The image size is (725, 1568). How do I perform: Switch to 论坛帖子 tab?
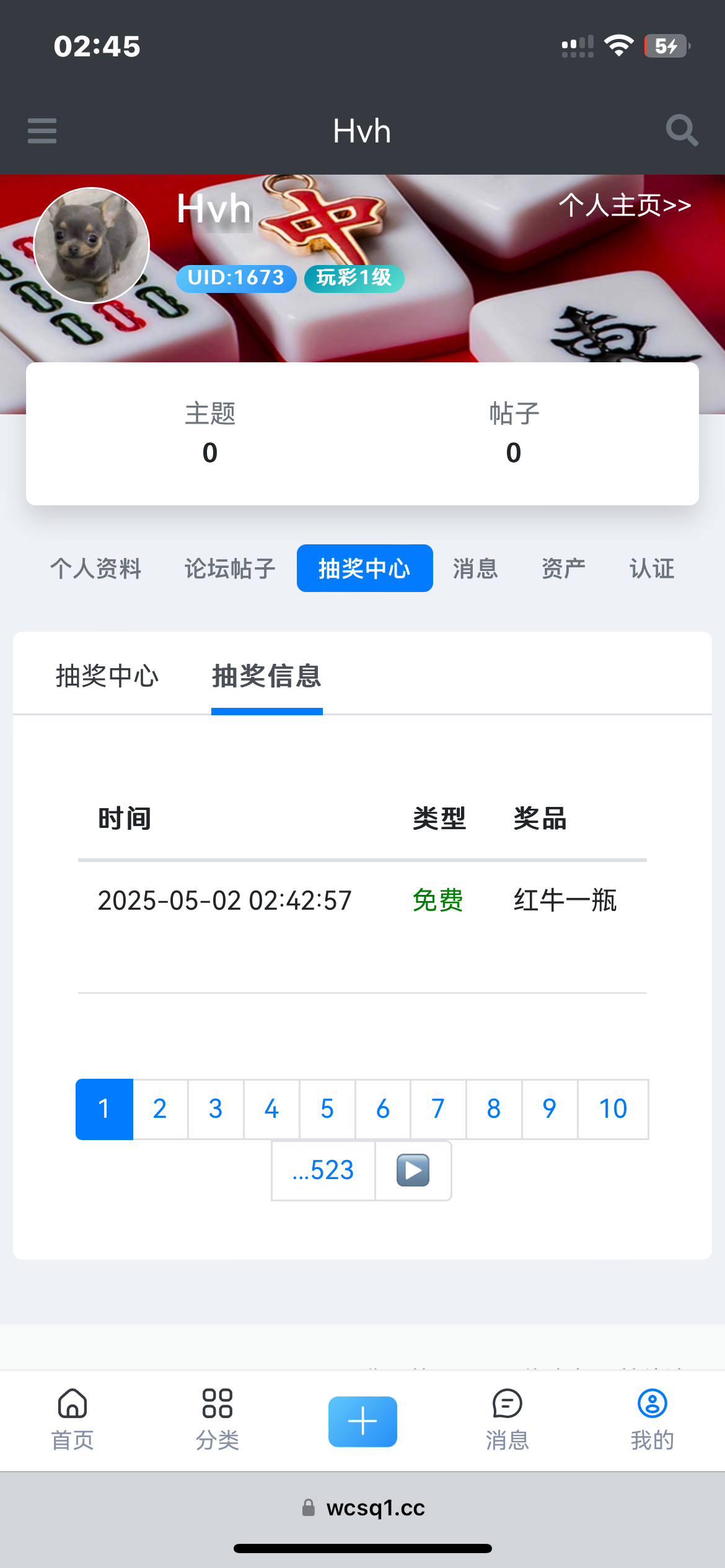coord(230,568)
